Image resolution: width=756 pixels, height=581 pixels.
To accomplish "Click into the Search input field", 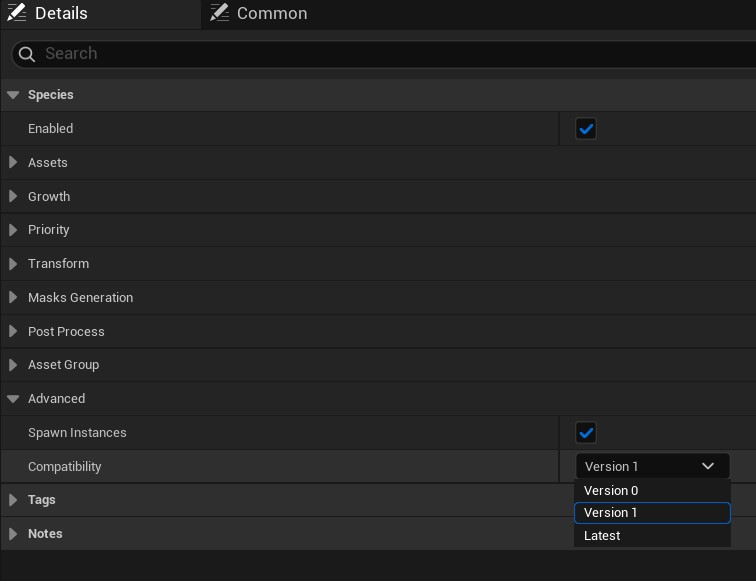I will pyautogui.click(x=390, y=54).
